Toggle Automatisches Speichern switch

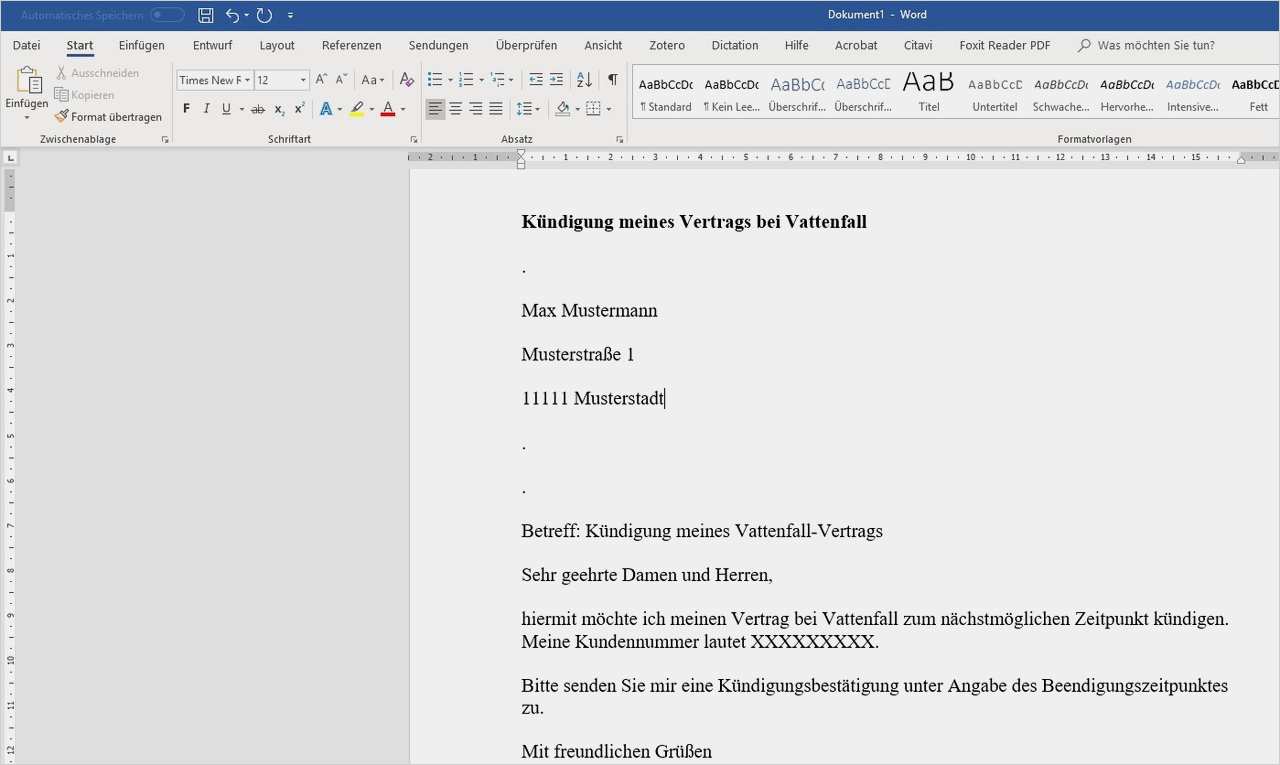167,15
